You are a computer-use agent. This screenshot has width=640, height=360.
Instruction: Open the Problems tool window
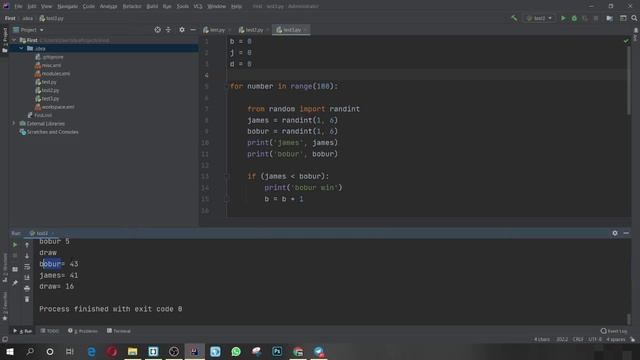83,331
